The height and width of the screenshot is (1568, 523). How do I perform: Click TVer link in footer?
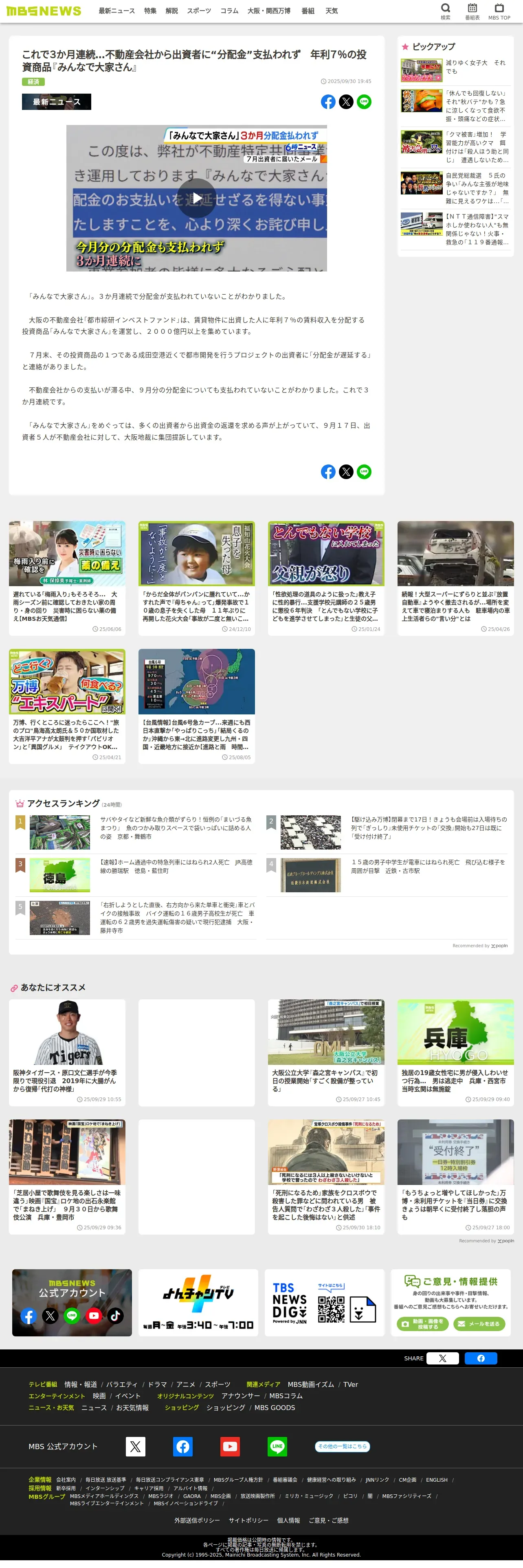(x=351, y=1384)
